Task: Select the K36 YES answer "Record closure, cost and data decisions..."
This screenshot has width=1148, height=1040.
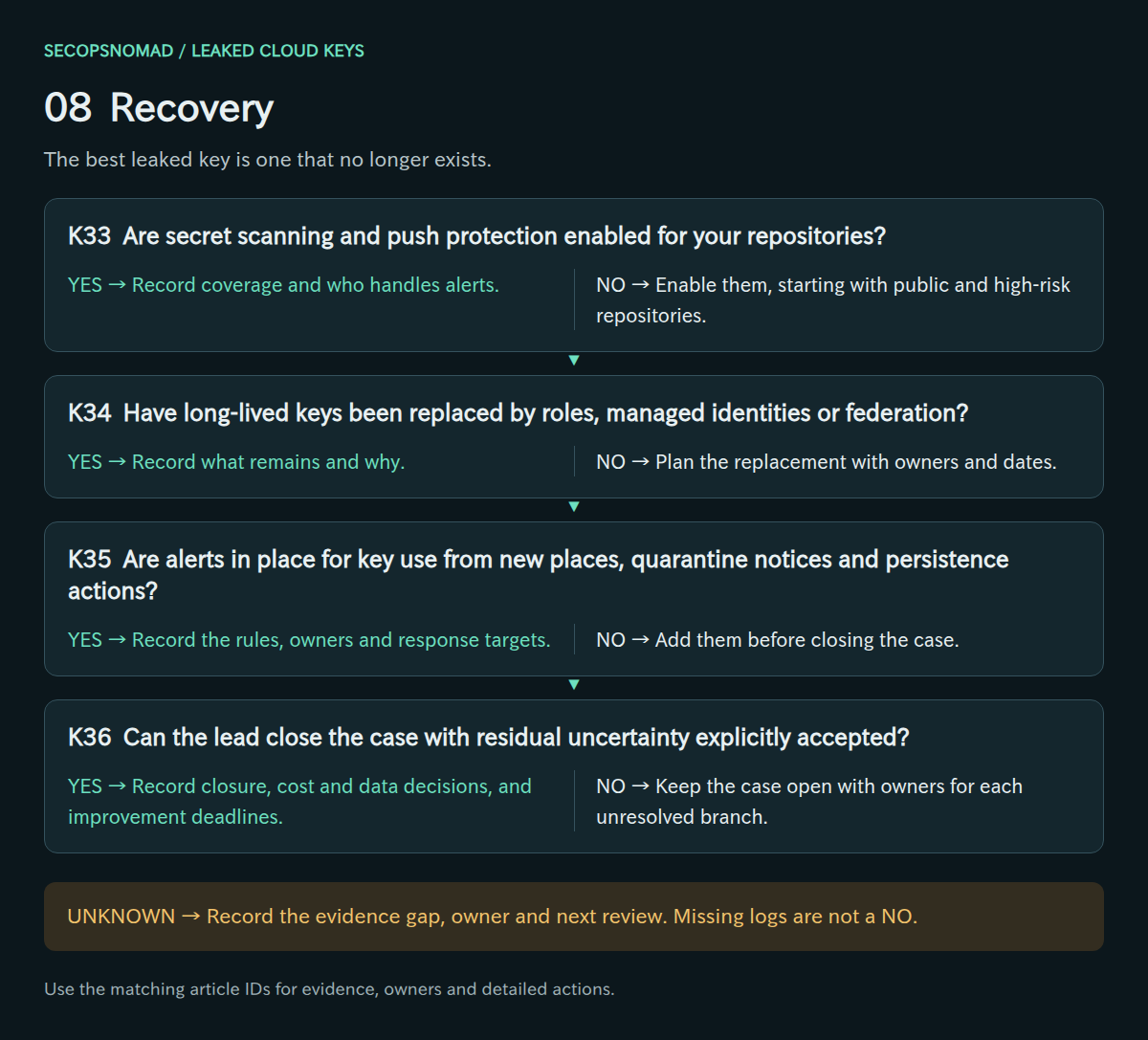Action: [299, 802]
